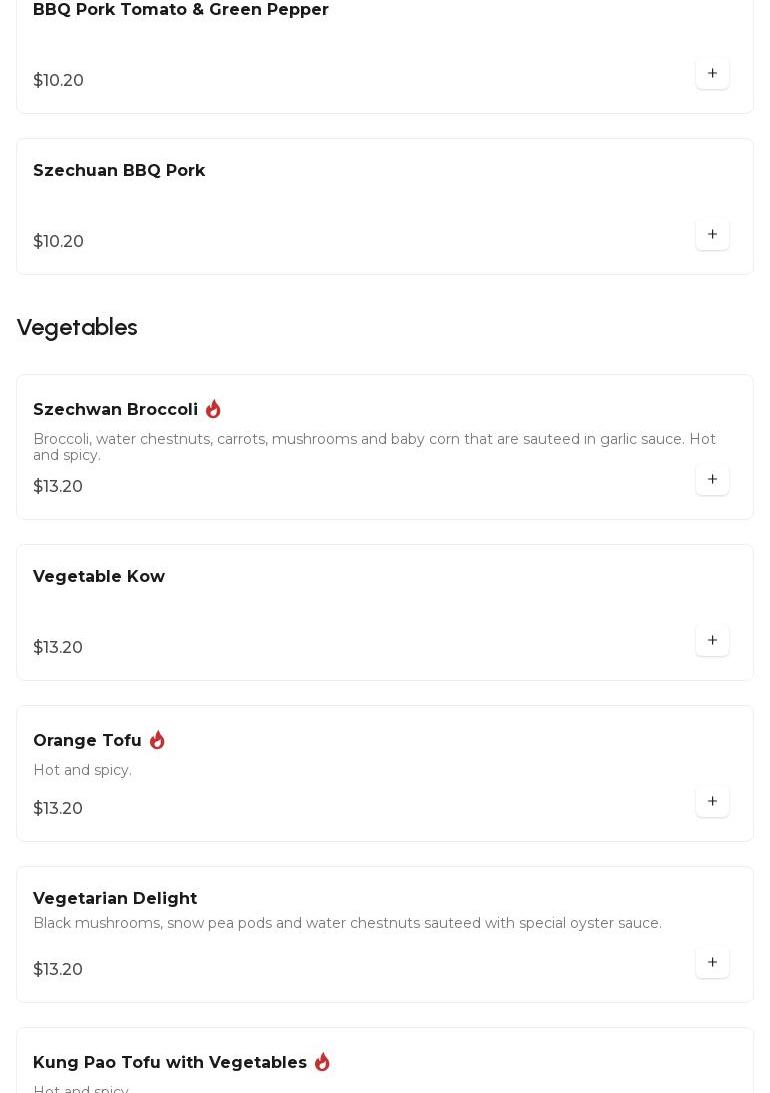This screenshot has height=1093, width=770.
Task: Click the Vegetables section heading
Action: click(77, 327)
